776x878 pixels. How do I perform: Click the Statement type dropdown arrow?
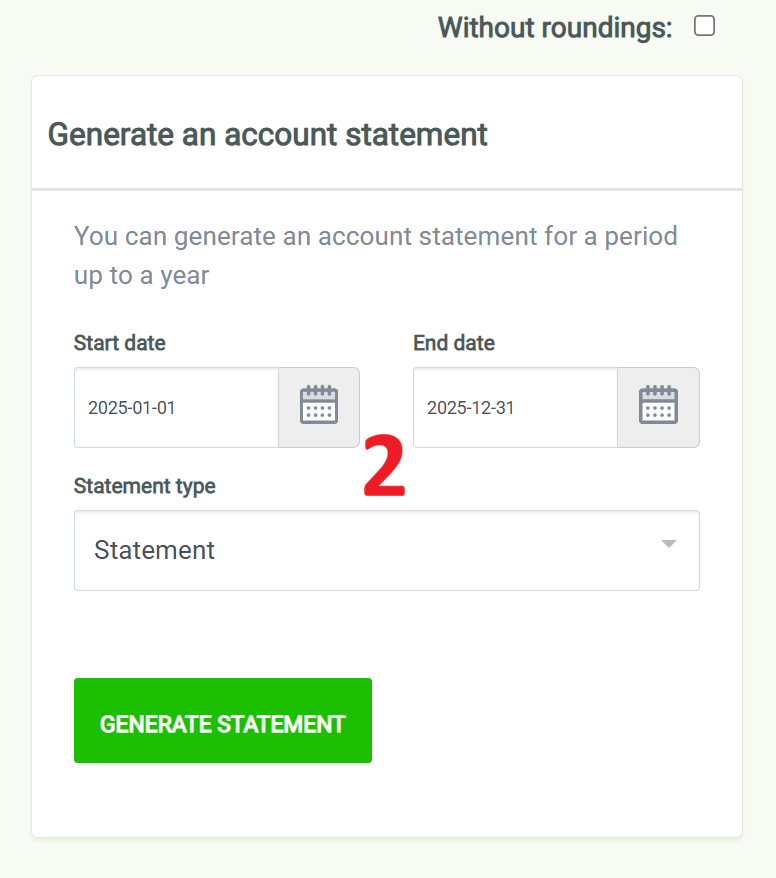669,544
